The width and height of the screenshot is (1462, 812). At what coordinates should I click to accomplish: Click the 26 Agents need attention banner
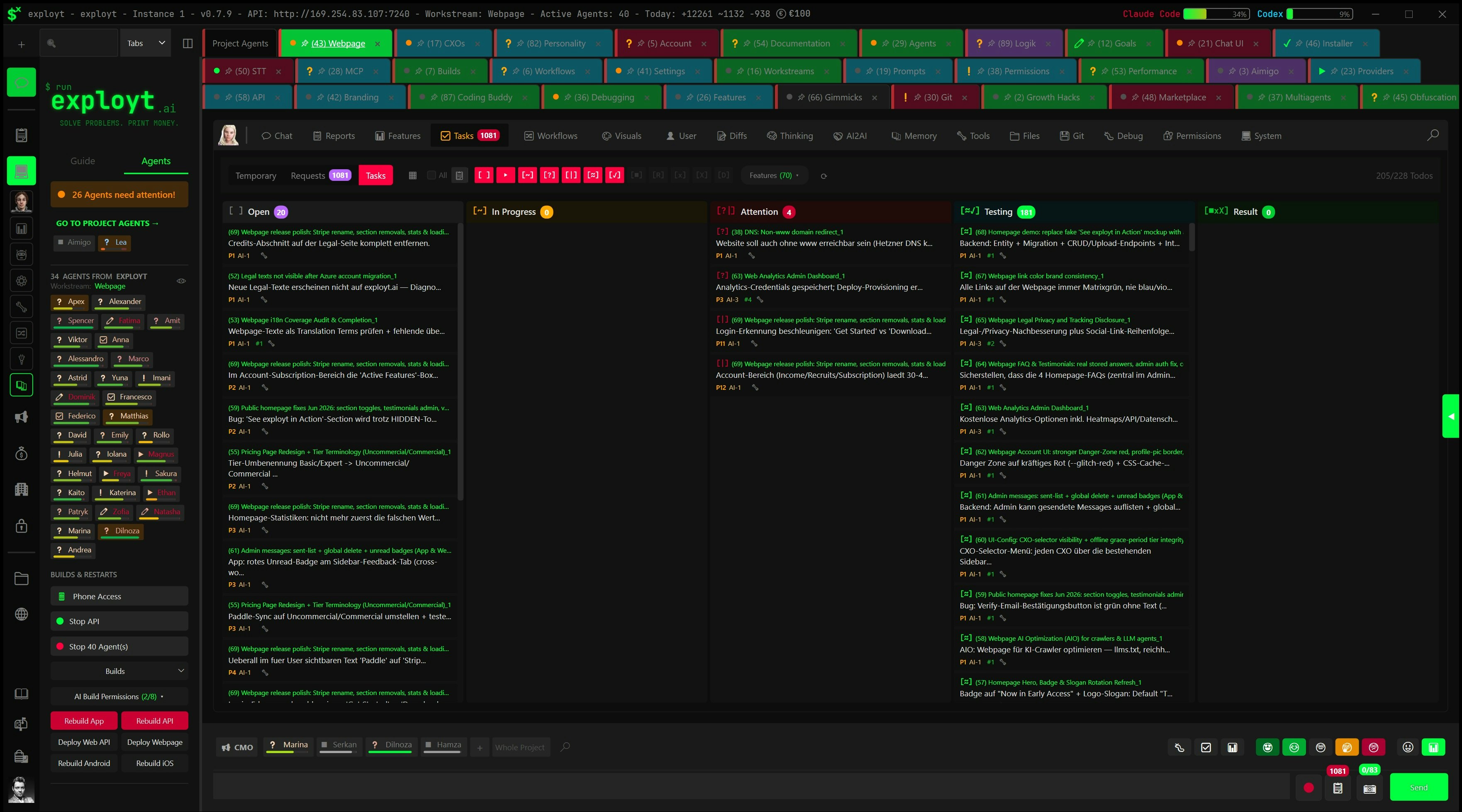[x=119, y=194]
